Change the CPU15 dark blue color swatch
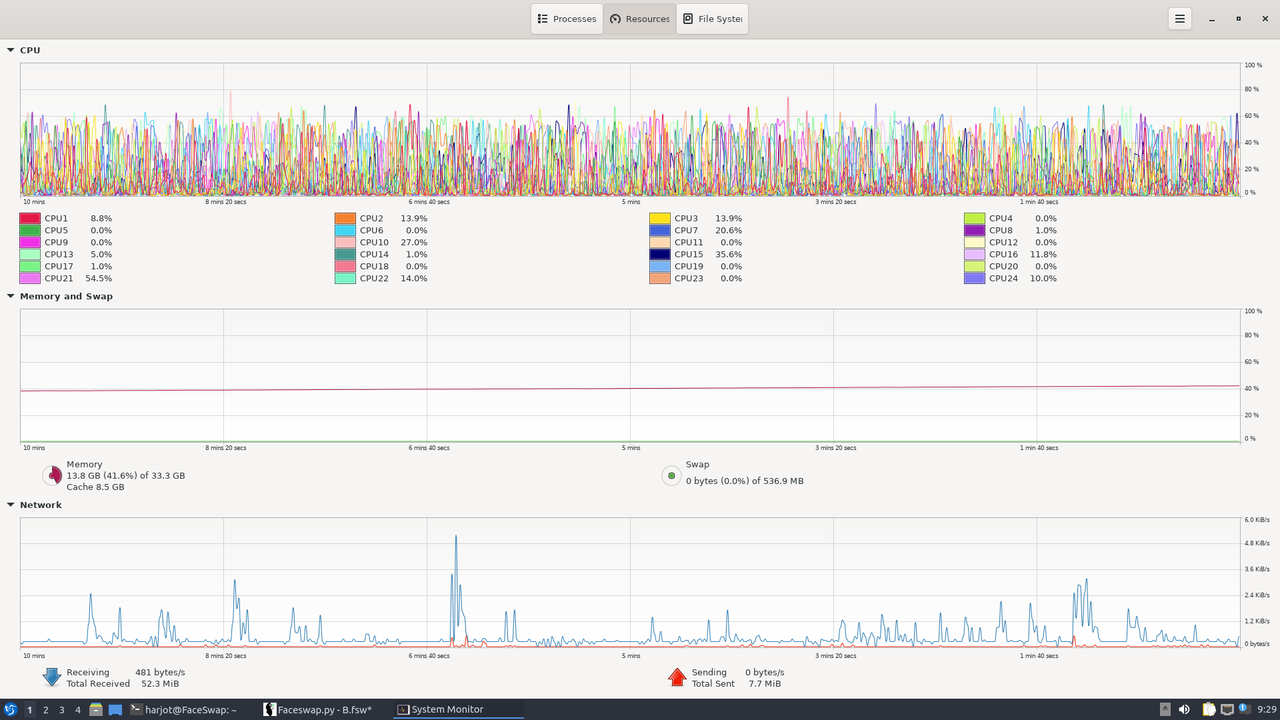Screen dimensions: 1280x720 660,254
